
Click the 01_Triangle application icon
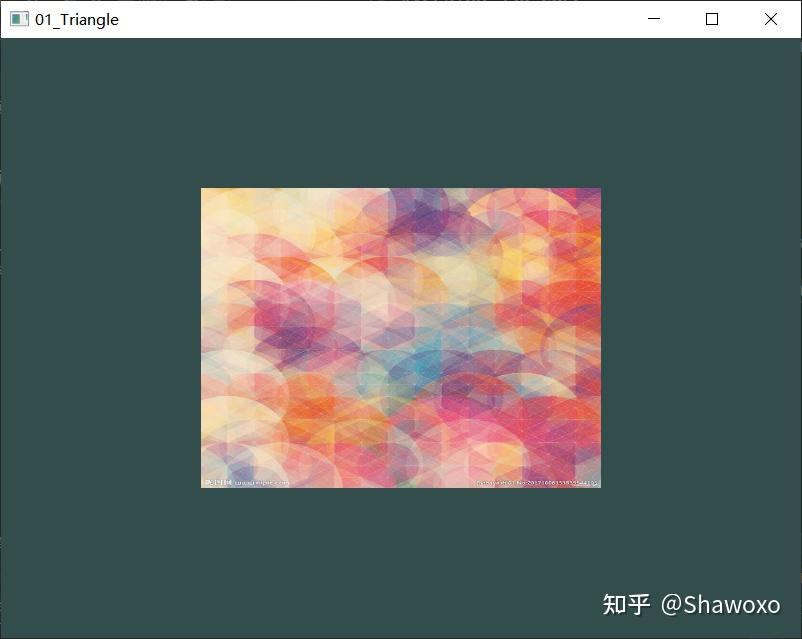coord(18,19)
